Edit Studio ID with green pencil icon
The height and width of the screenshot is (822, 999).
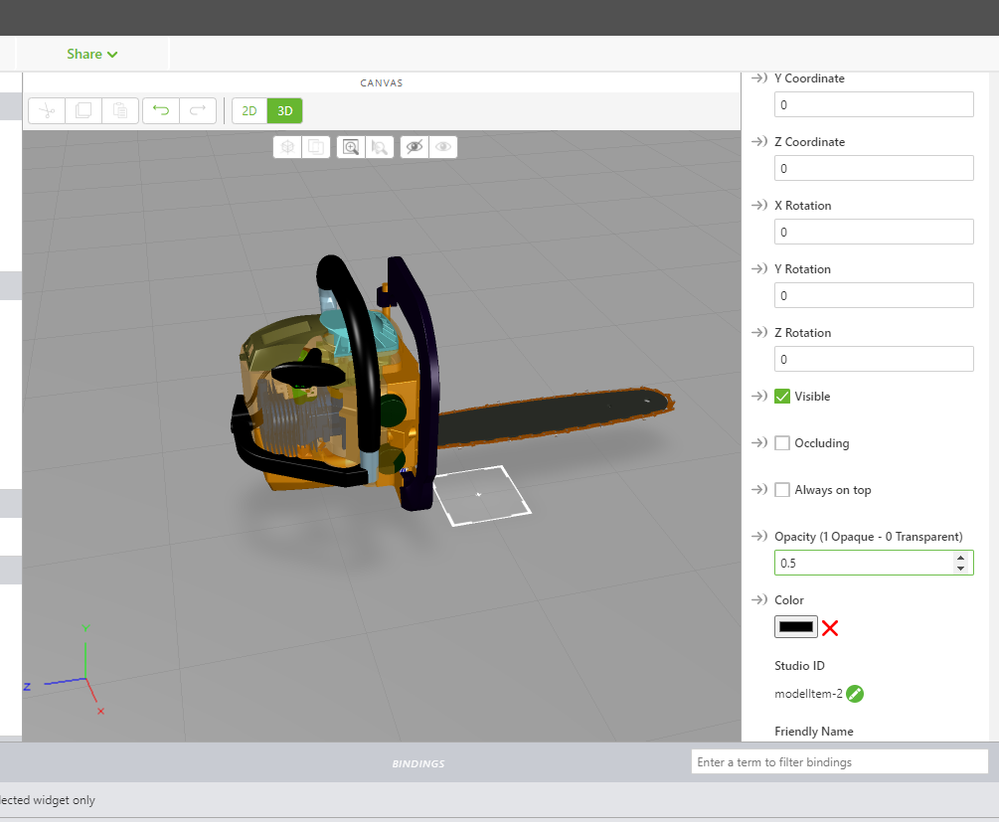855,693
